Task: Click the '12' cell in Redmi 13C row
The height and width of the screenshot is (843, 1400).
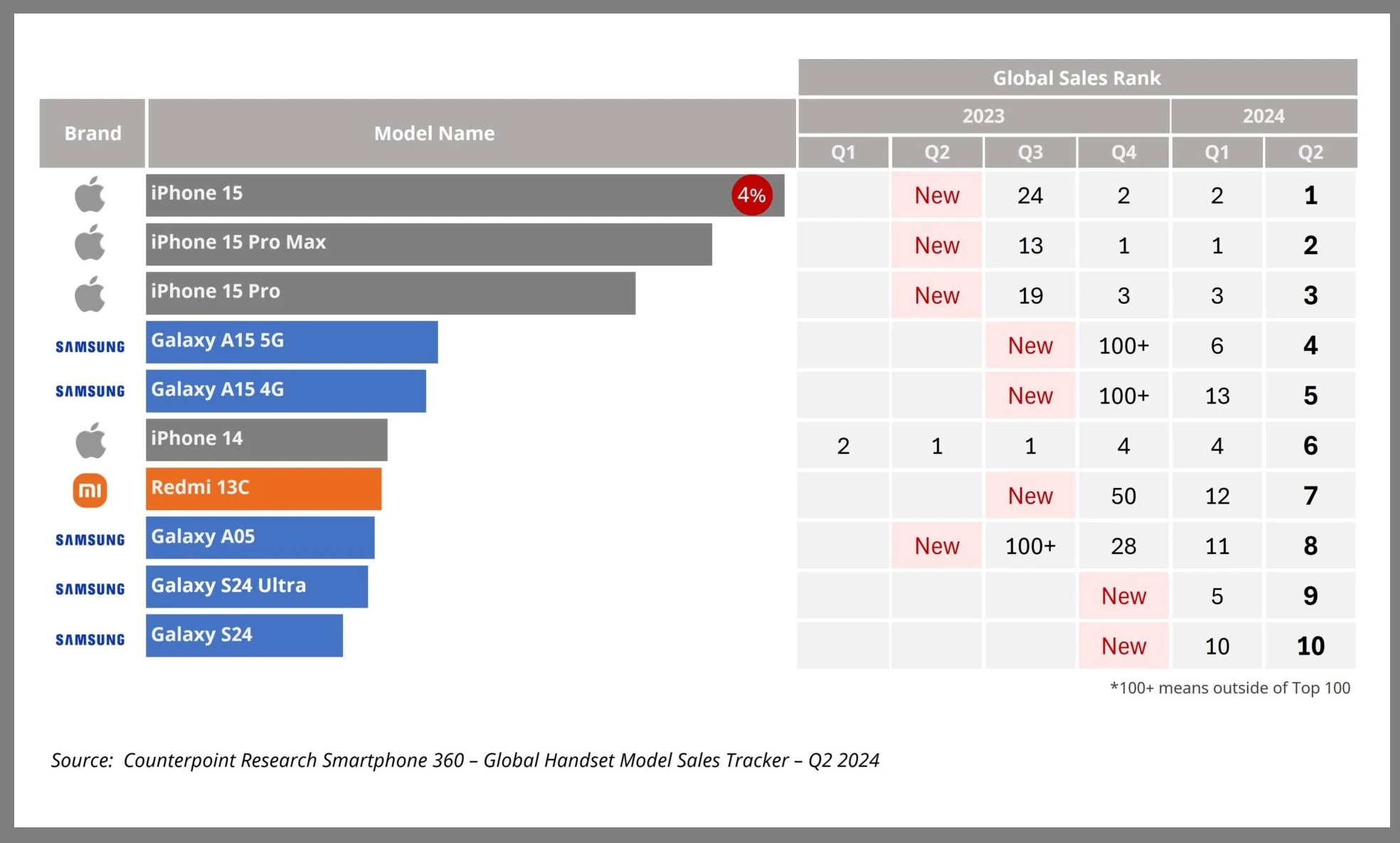Action: (x=1217, y=496)
